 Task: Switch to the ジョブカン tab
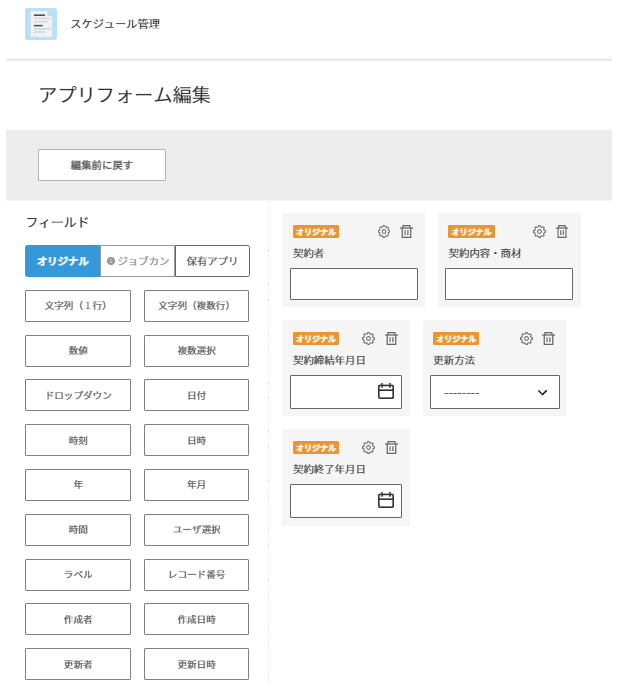(138, 261)
